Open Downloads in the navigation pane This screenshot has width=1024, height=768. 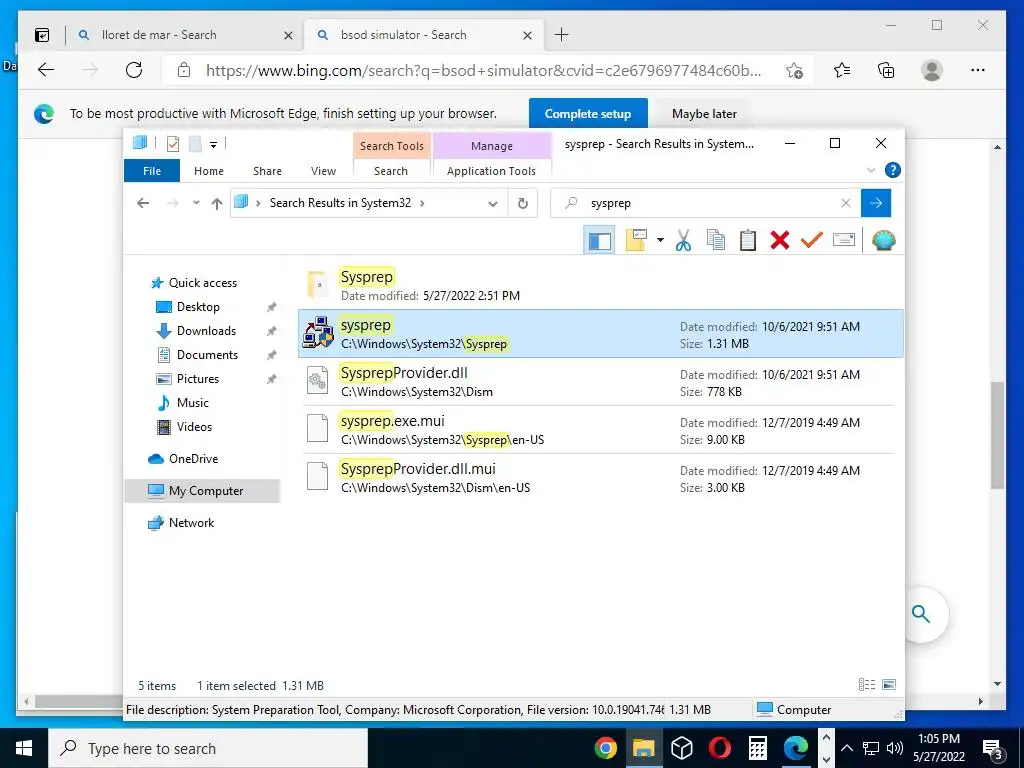pyautogui.click(x=206, y=331)
